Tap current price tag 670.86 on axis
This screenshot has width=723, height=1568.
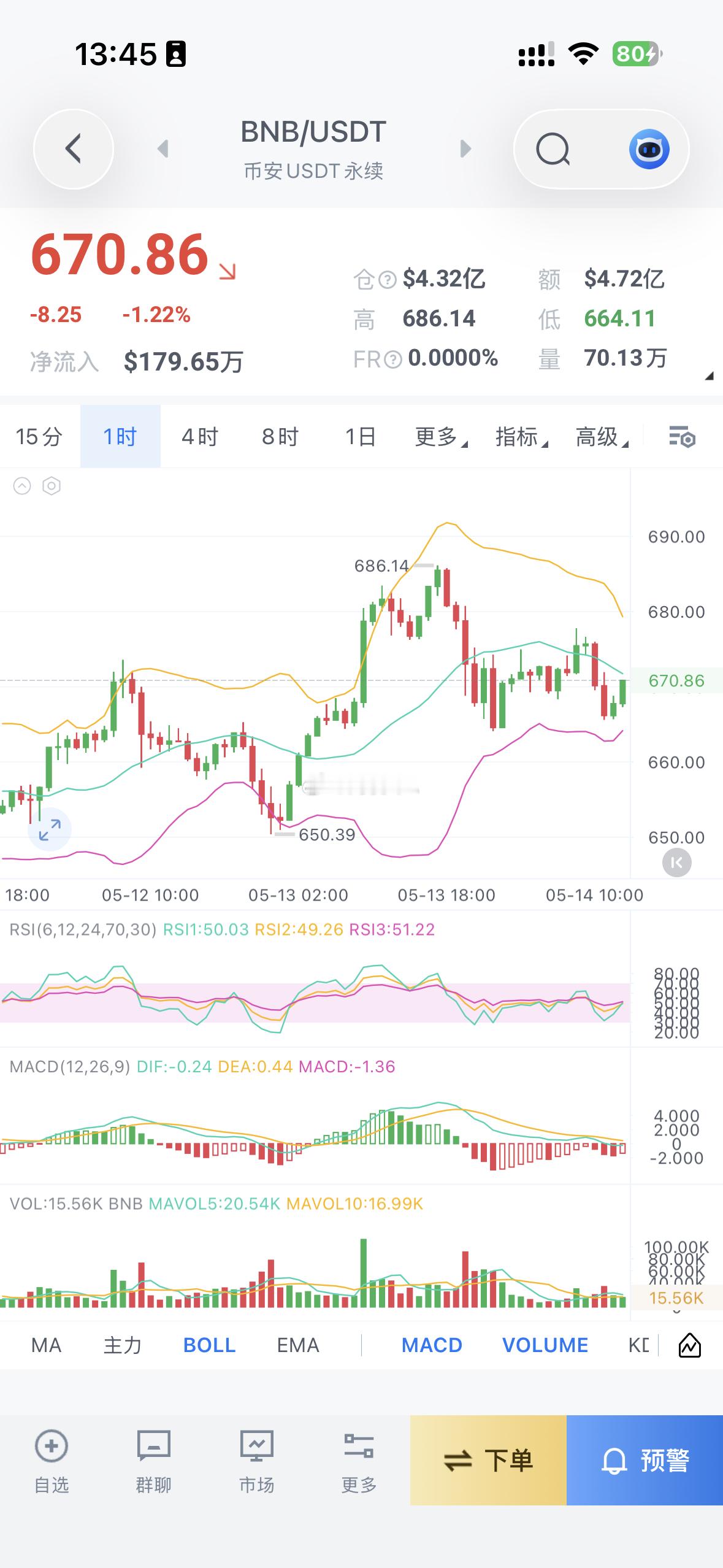(676, 681)
